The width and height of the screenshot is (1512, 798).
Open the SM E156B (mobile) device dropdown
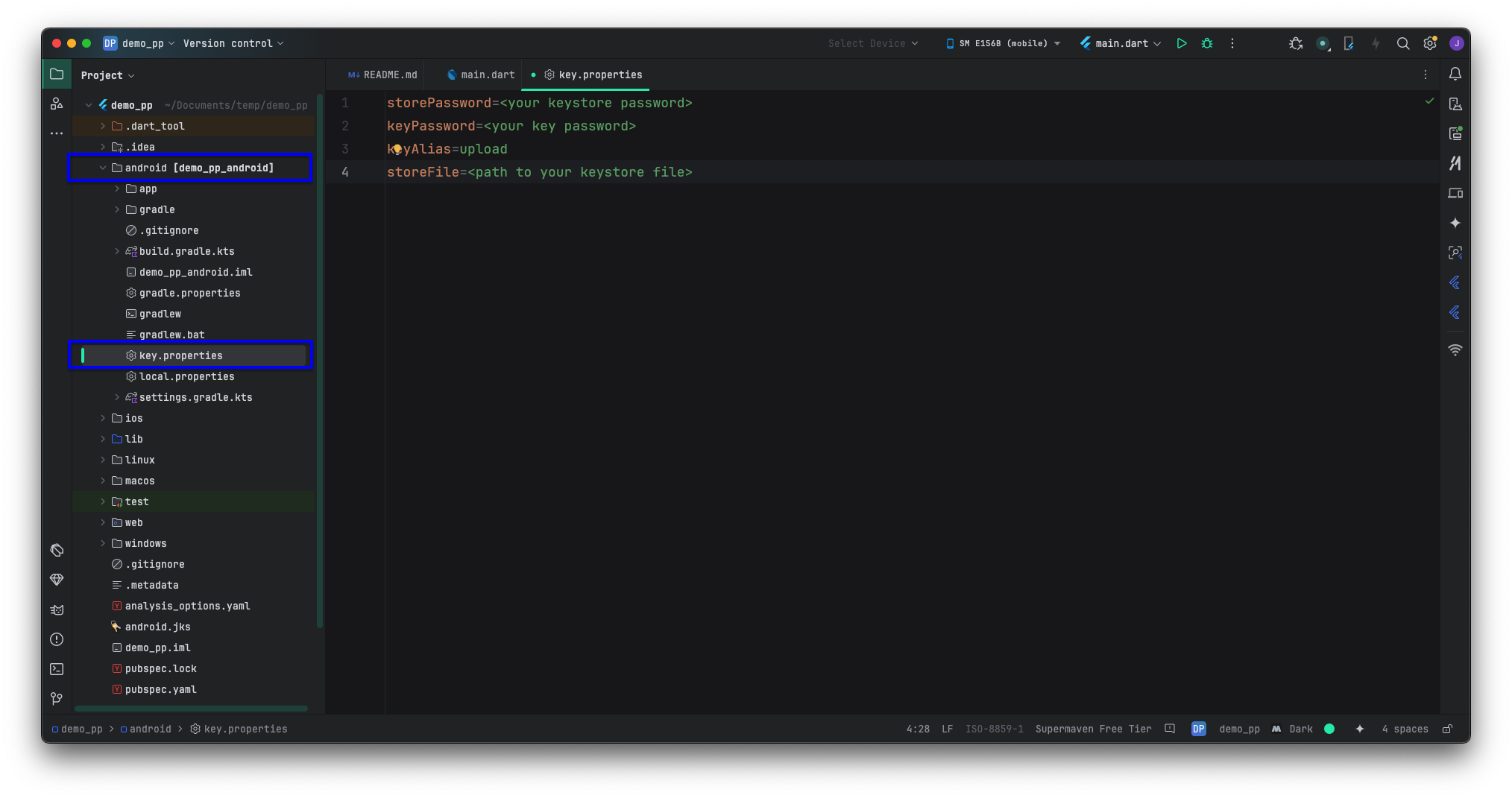pos(1003,43)
